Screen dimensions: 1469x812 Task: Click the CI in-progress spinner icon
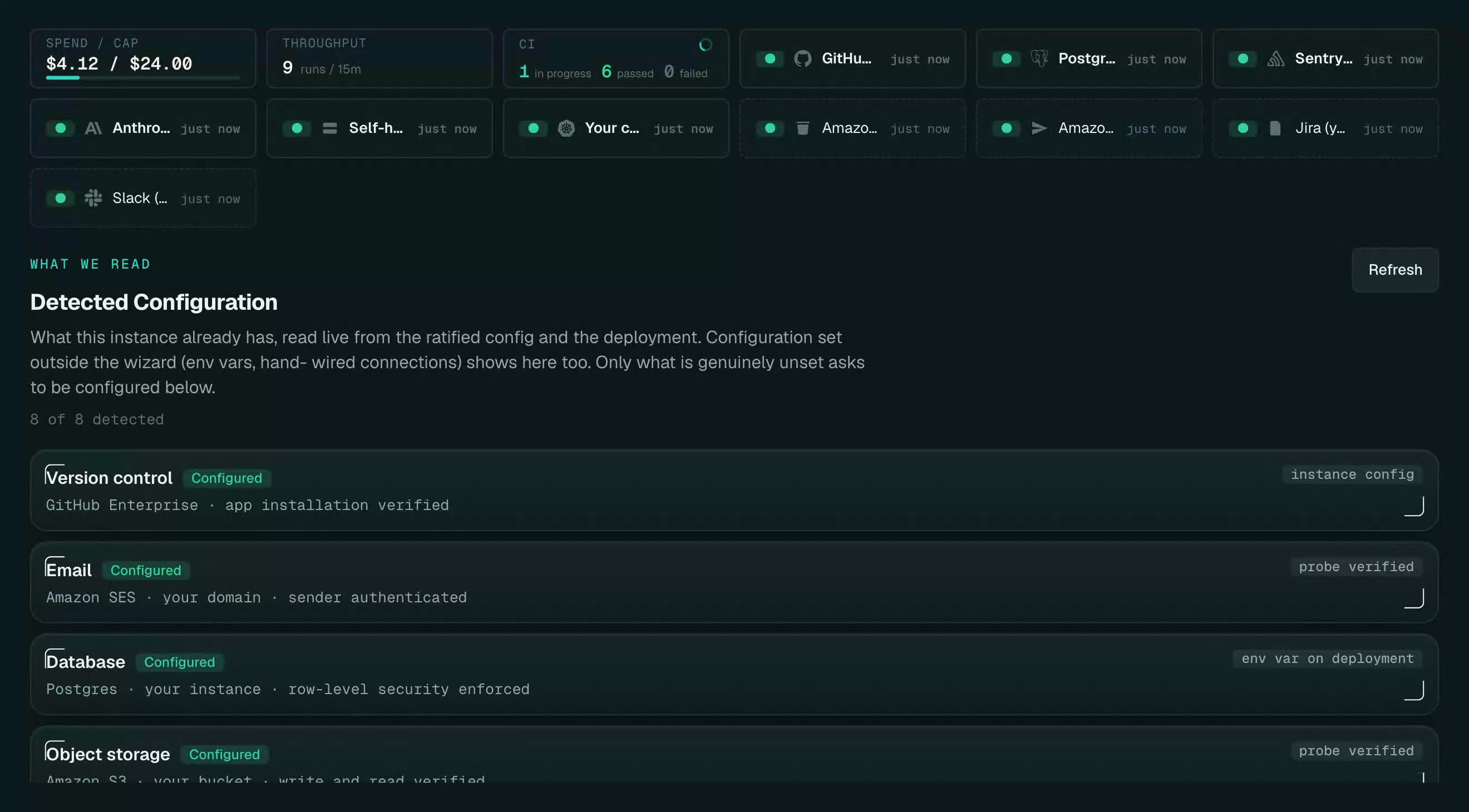point(706,44)
